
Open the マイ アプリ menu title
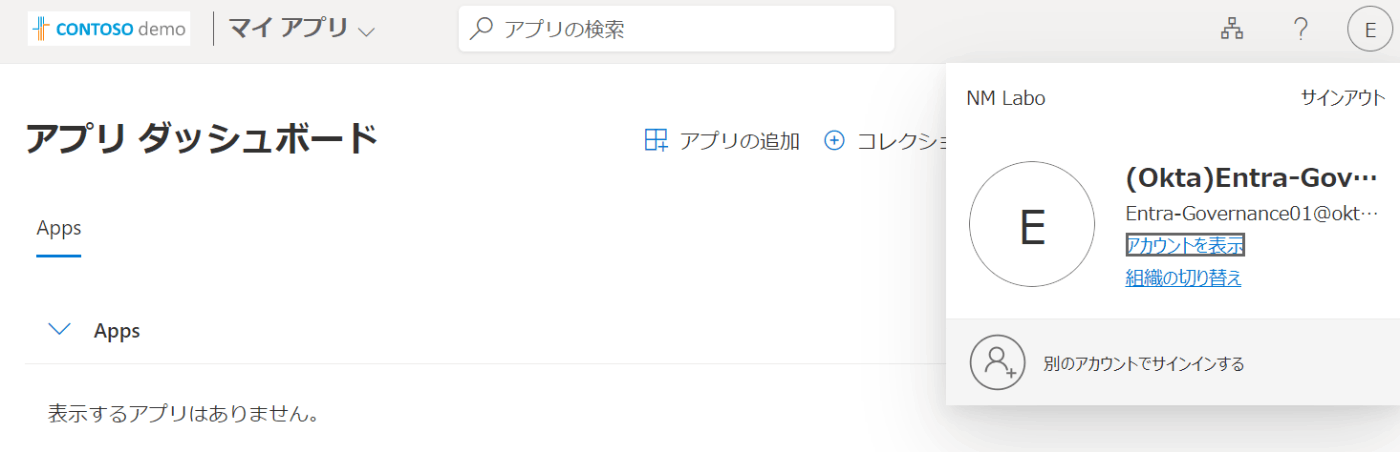tap(288, 29)
